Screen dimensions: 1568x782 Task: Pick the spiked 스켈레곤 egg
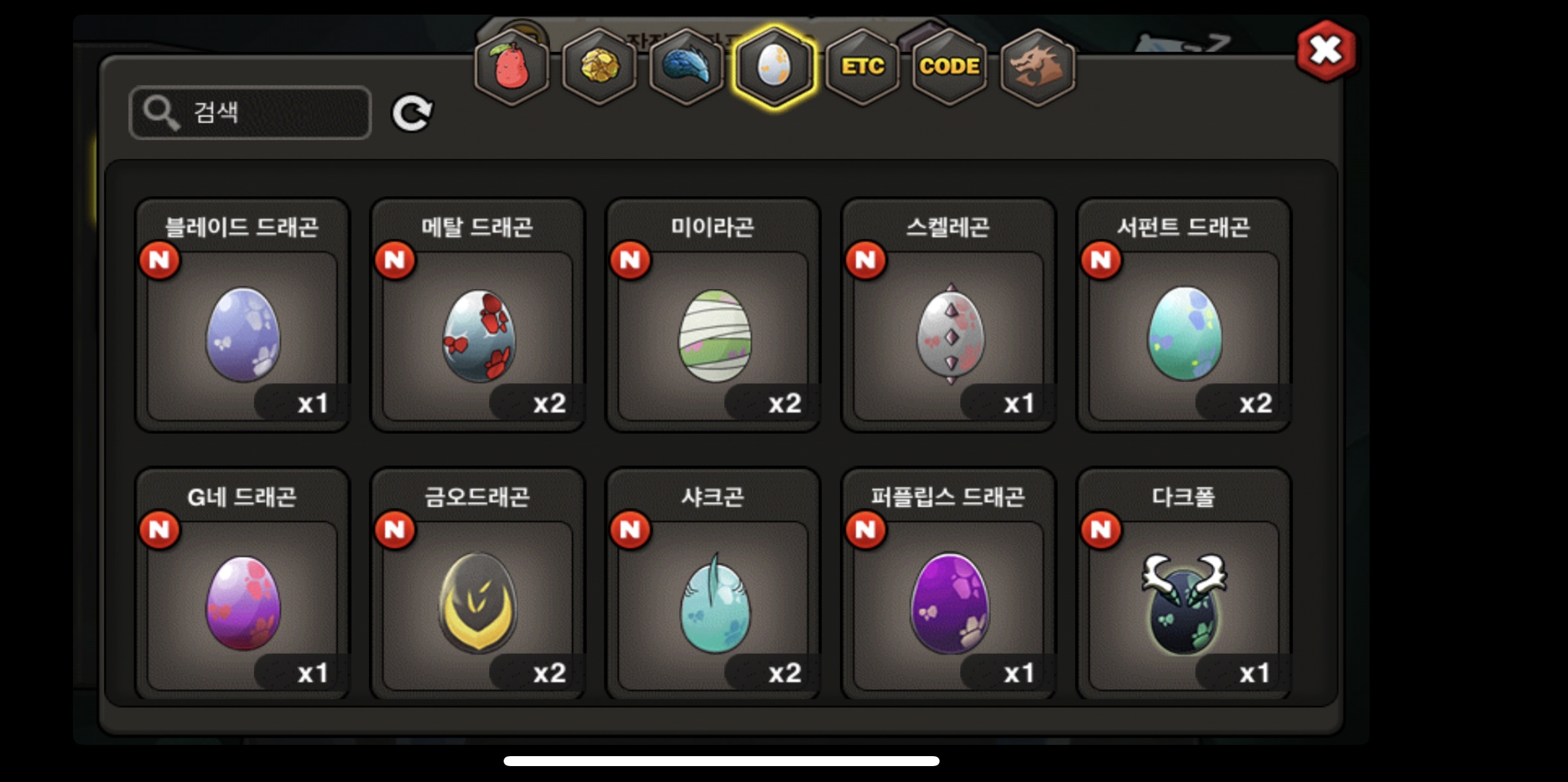click(x=949, y=316)
